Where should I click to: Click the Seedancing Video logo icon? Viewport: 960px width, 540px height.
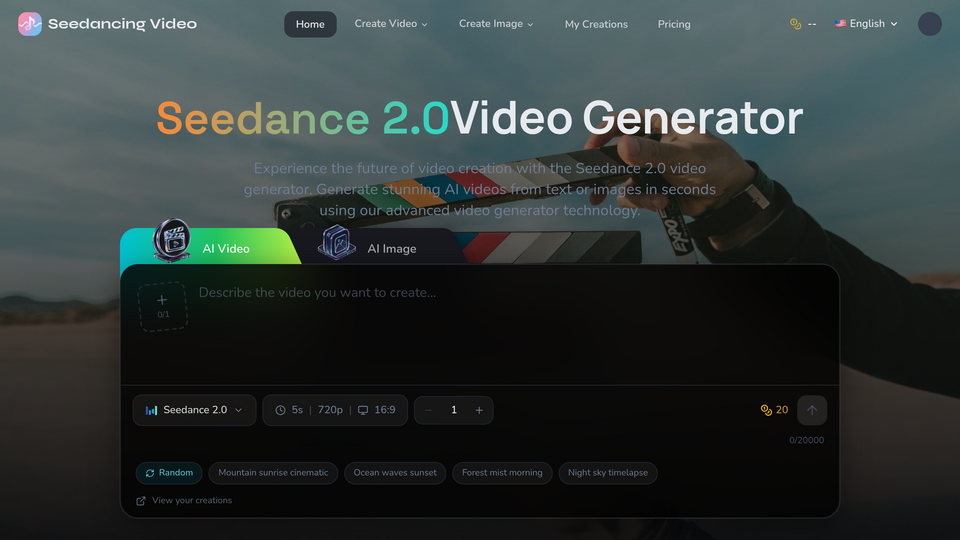29,24
